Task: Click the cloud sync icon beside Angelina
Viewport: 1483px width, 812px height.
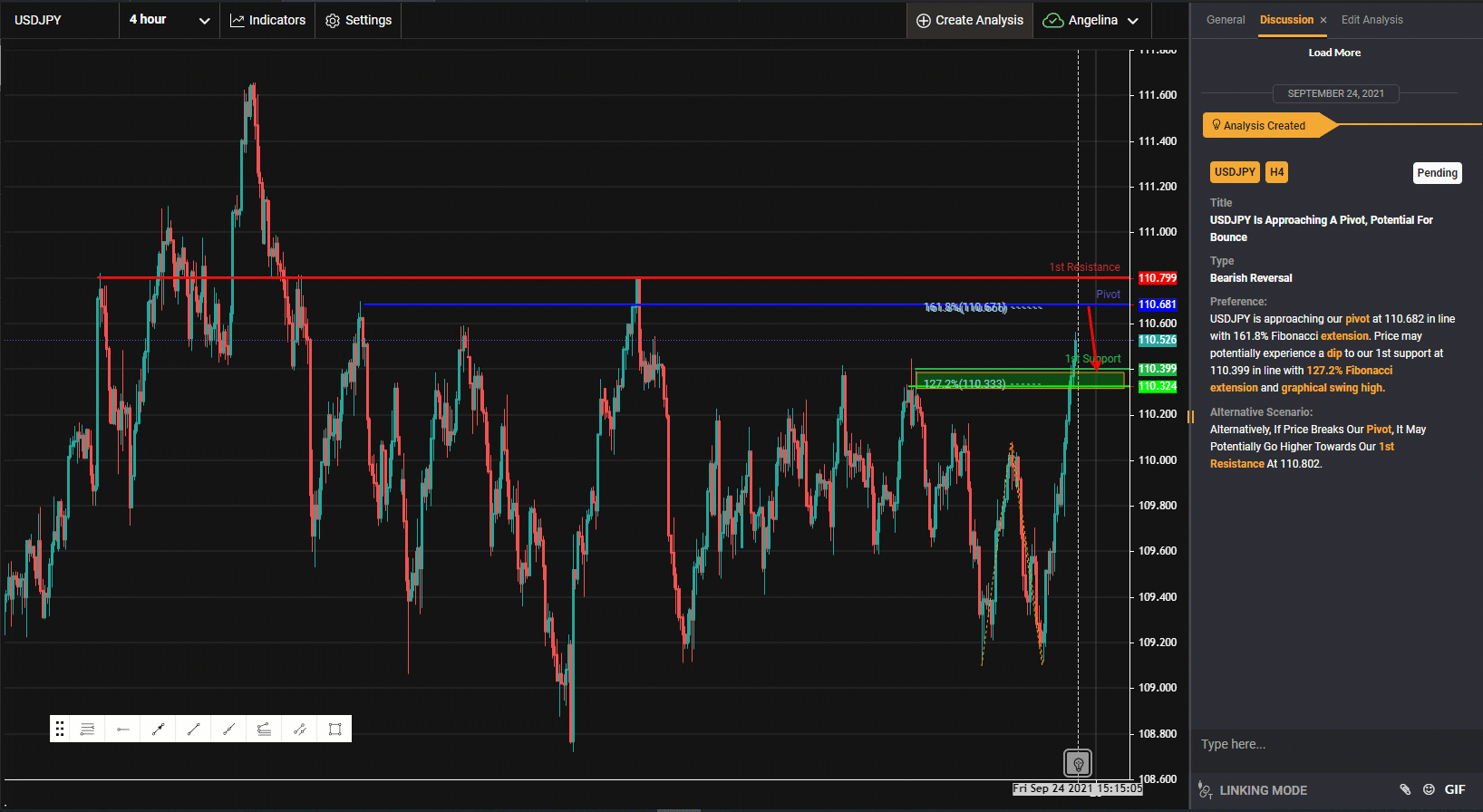Action: tap(1053, 20)
